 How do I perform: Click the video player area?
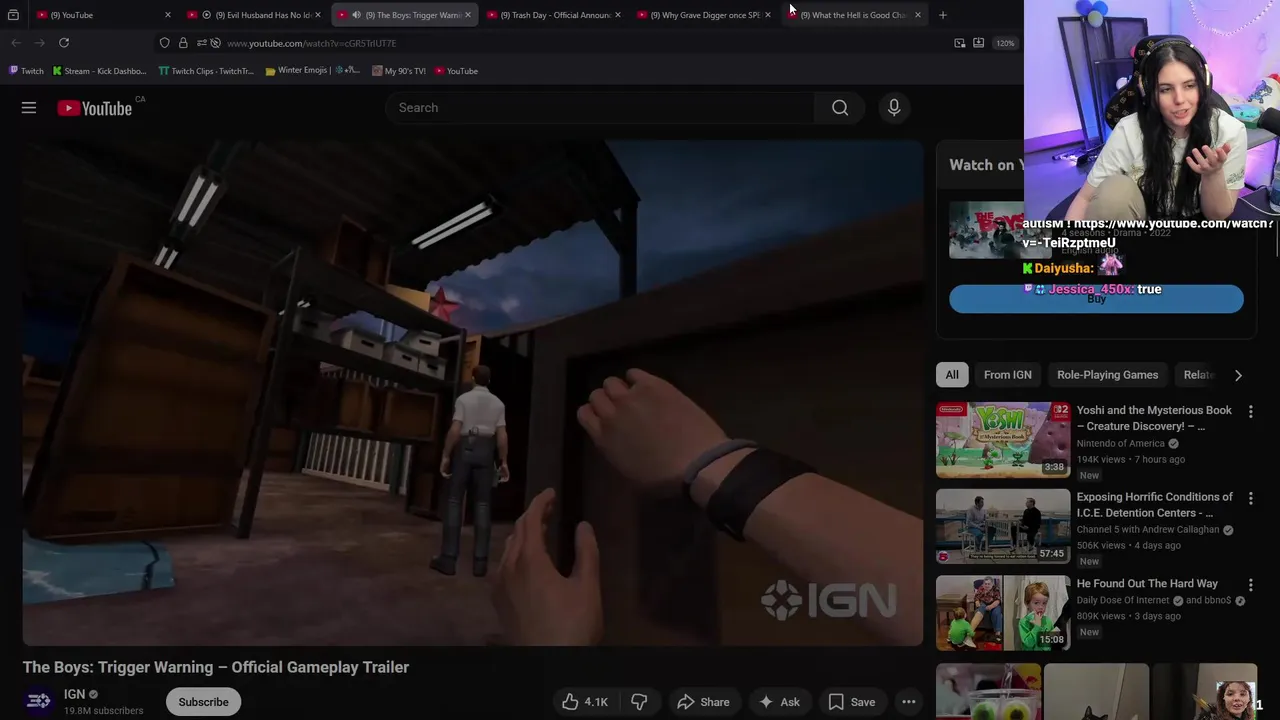[x=473, y=393]
